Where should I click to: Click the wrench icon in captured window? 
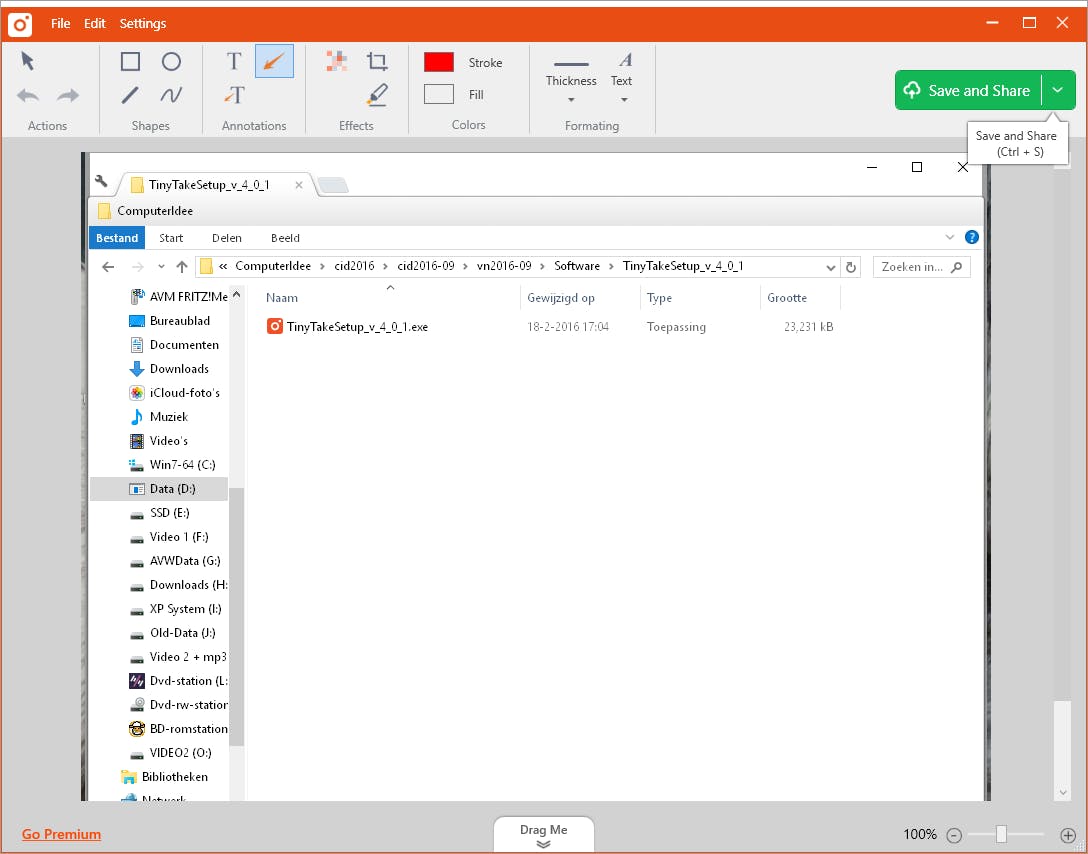point(101,182)
